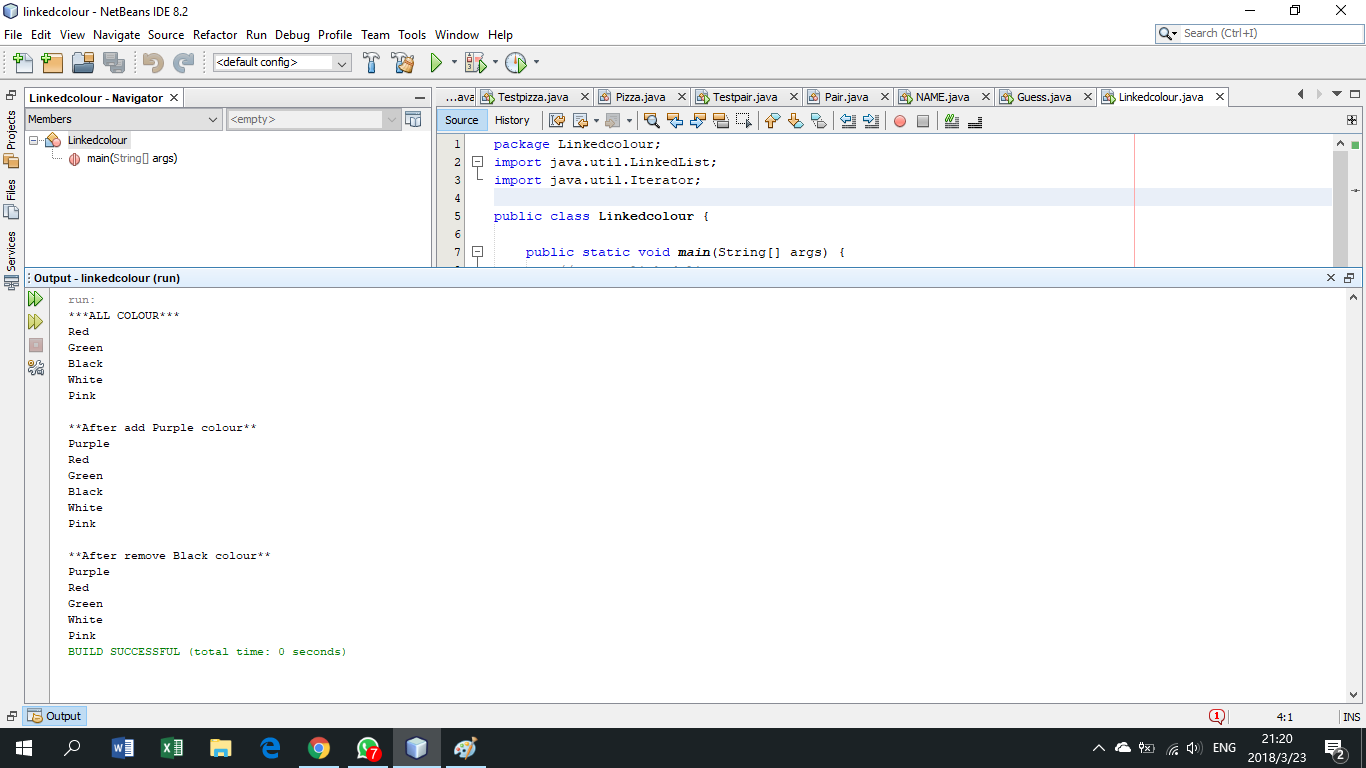Toggle a bookmark with the bookmark icon
This screenshot has height=768, width=1366.
pyautogui.click(x=819, y=120)
